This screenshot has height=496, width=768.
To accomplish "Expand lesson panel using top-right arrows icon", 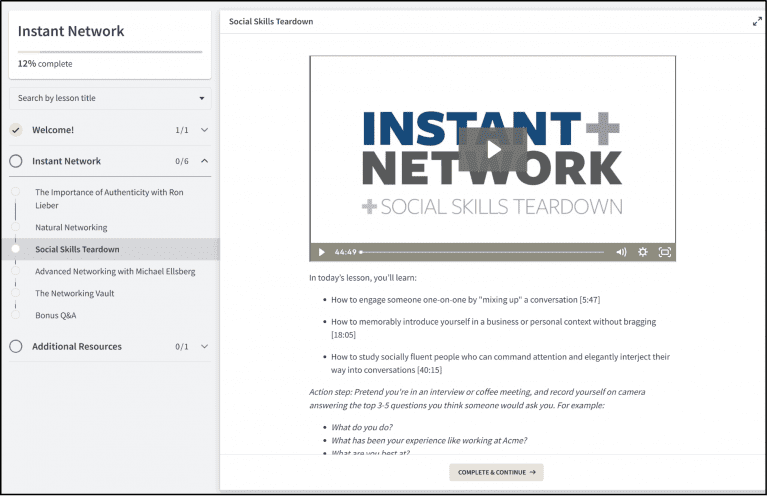I will 757,21.
